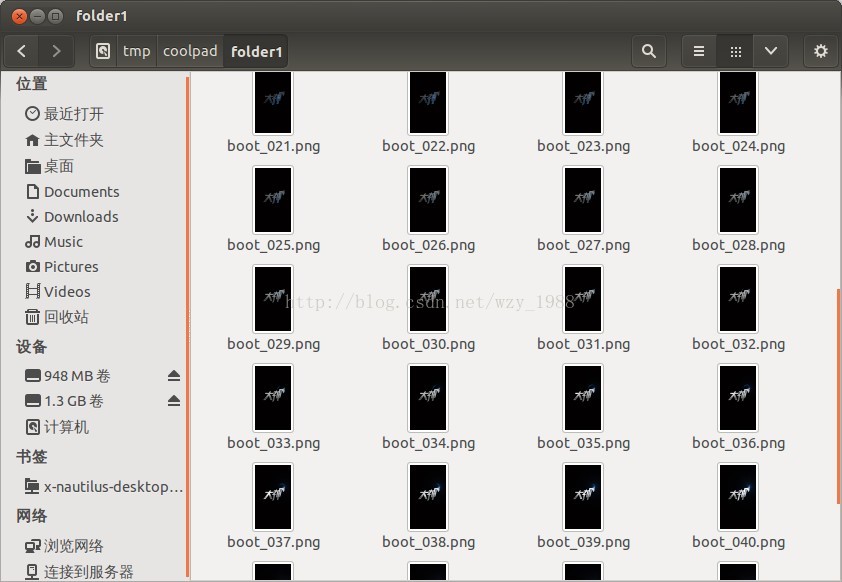Open the search magnifier button

click(649, 51)
